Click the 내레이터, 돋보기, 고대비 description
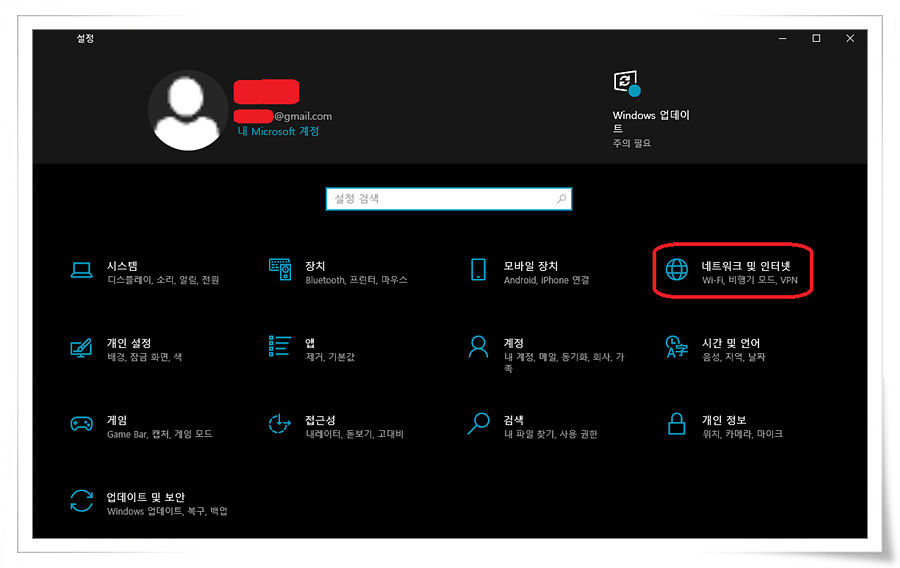The image size is (900, 568). 355,434
